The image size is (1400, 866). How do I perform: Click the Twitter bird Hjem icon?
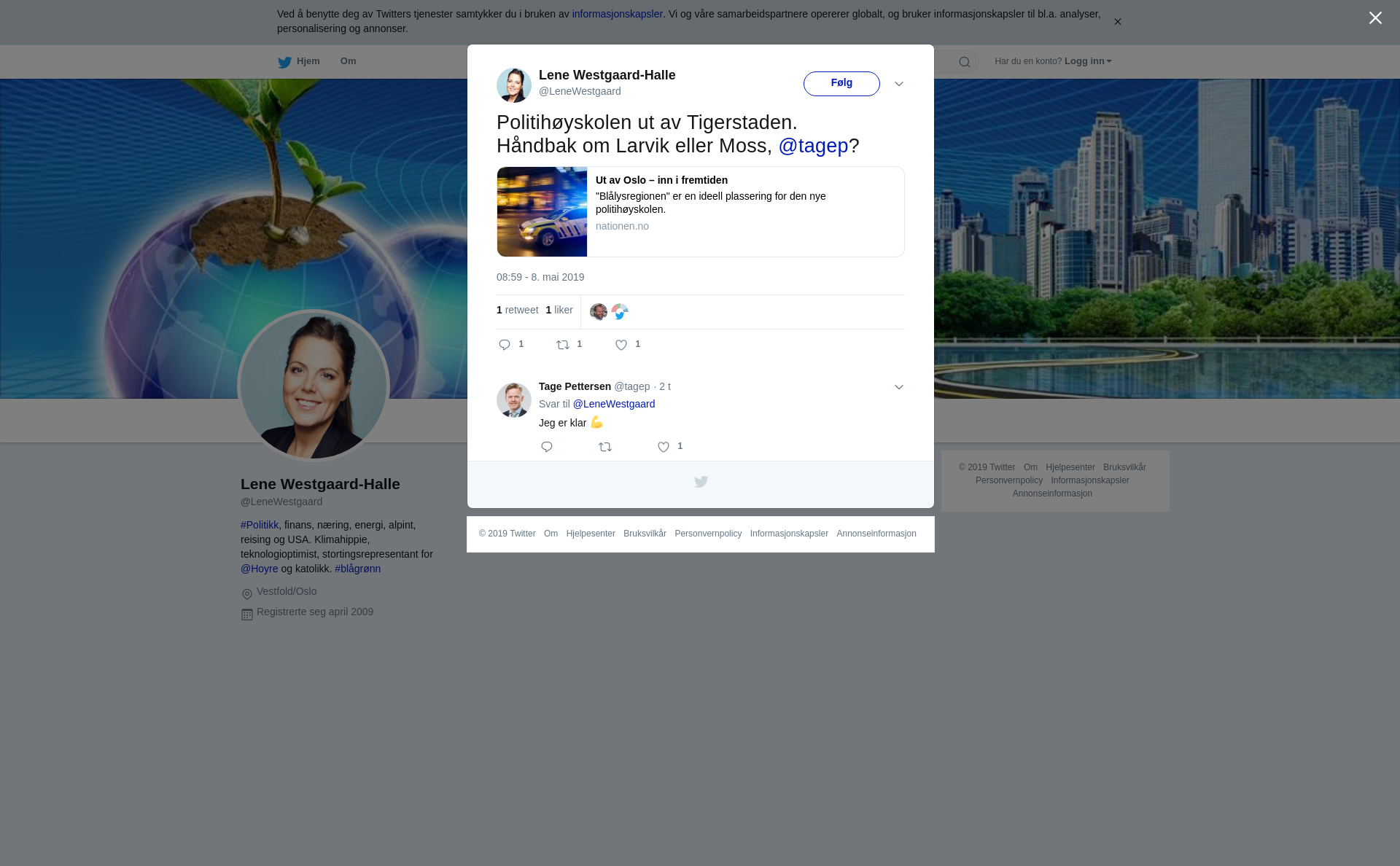[x=284, y=62]
